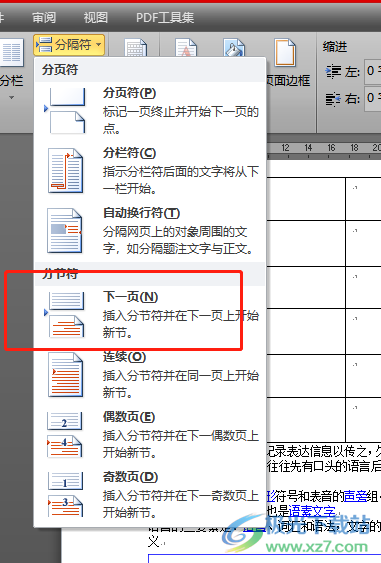Click the 分栏符 column break icon
This screenshot has width=381, height=563.
click(x=65, y=171)
